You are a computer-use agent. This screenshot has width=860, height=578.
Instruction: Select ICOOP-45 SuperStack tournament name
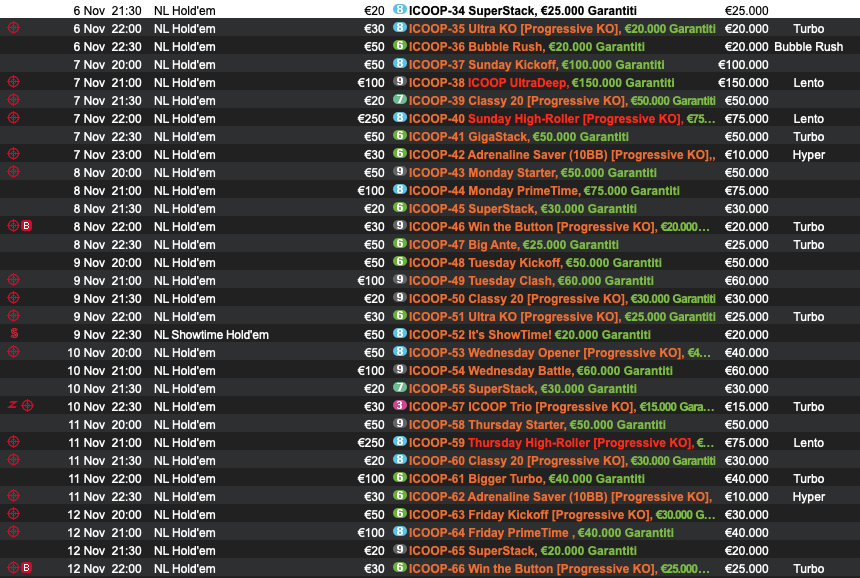523,209
